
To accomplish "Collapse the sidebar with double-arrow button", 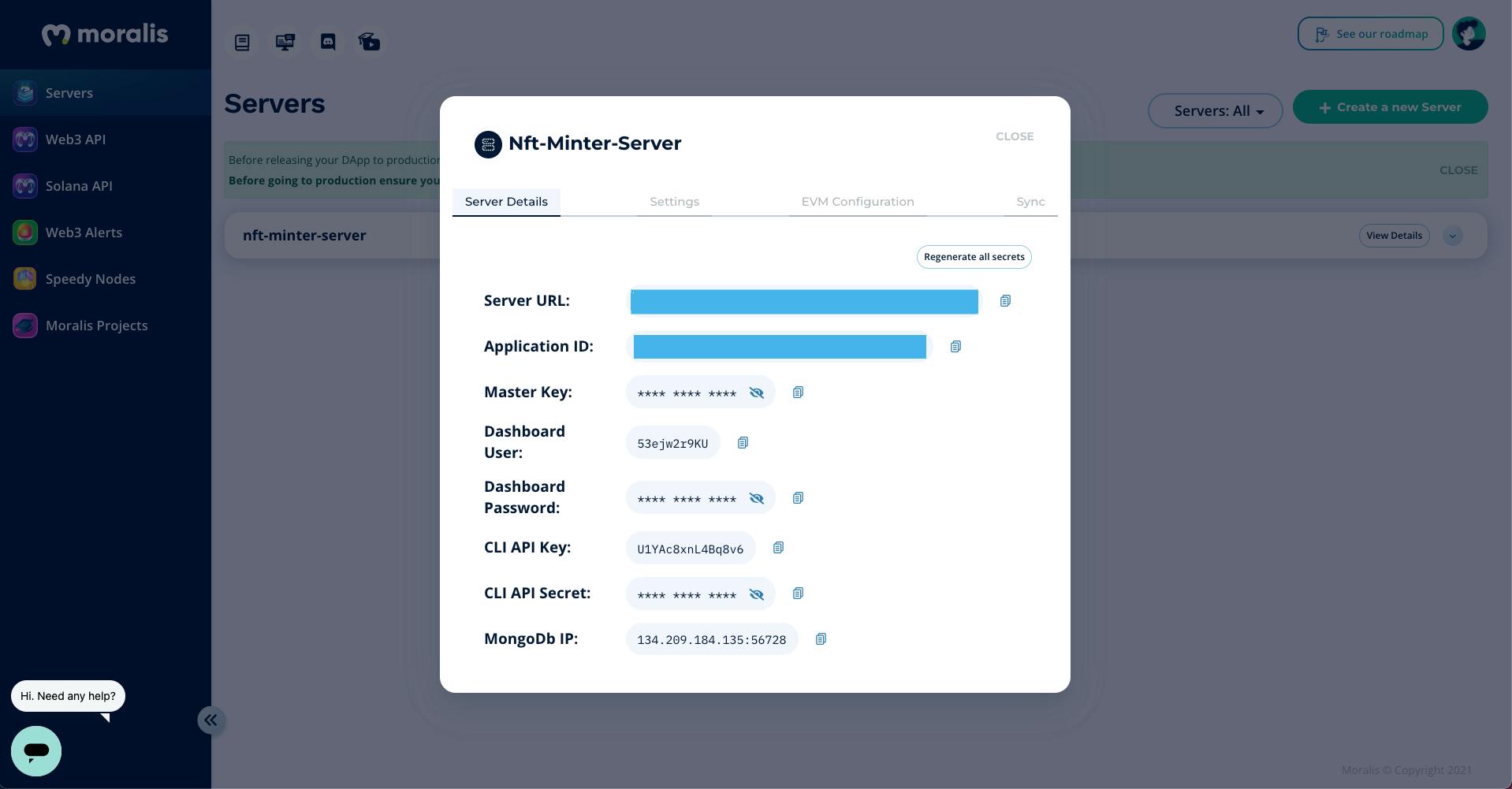I will pos(211,720).
